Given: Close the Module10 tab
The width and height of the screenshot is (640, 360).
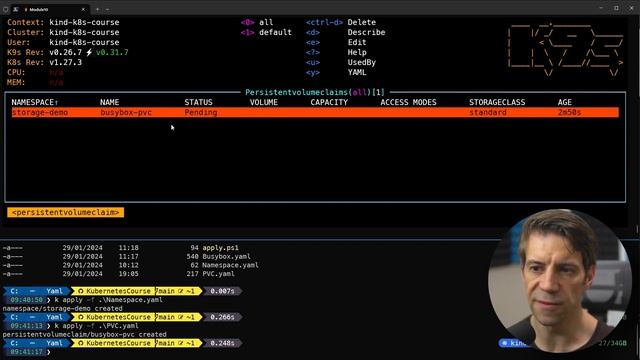Looking at the screenshot, I should (x=83, y=9).
